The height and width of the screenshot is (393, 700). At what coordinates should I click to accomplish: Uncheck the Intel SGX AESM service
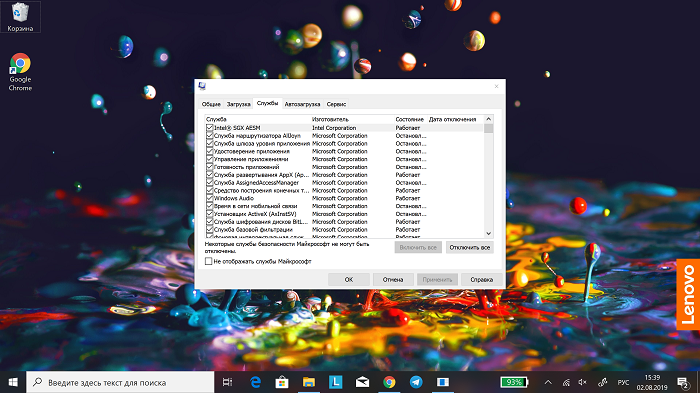coord(209,128)
